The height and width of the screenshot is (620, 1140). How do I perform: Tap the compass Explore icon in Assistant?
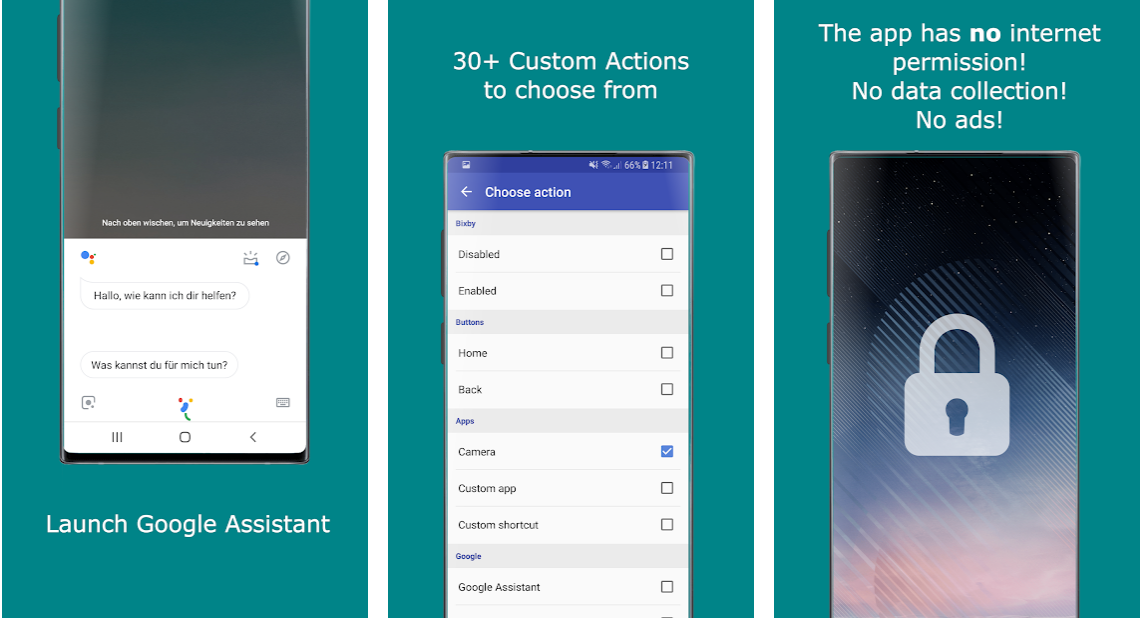(283, 258)
